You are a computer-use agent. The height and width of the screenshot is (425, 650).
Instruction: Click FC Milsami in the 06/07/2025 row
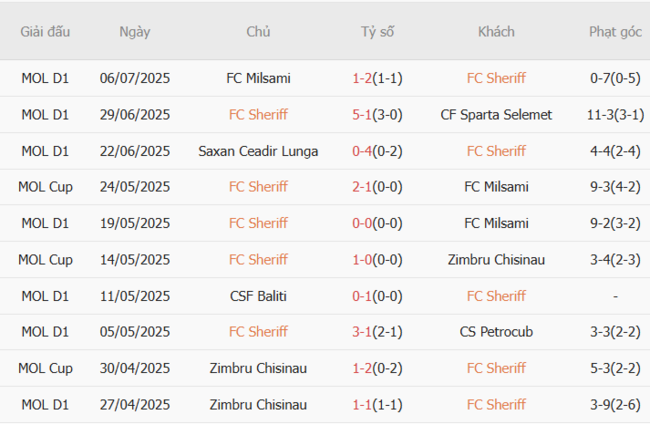(258, 78)
